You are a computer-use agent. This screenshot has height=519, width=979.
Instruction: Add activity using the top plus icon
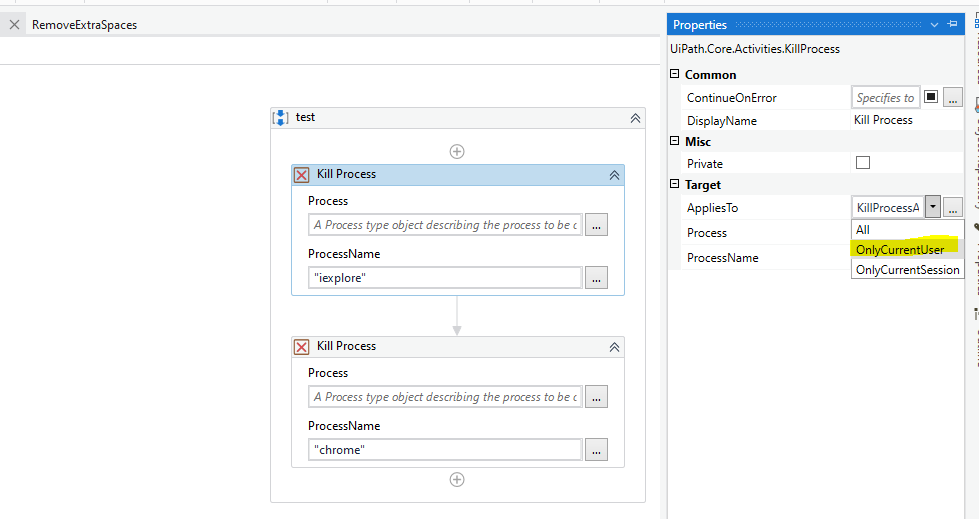click(x=457, y=152)
